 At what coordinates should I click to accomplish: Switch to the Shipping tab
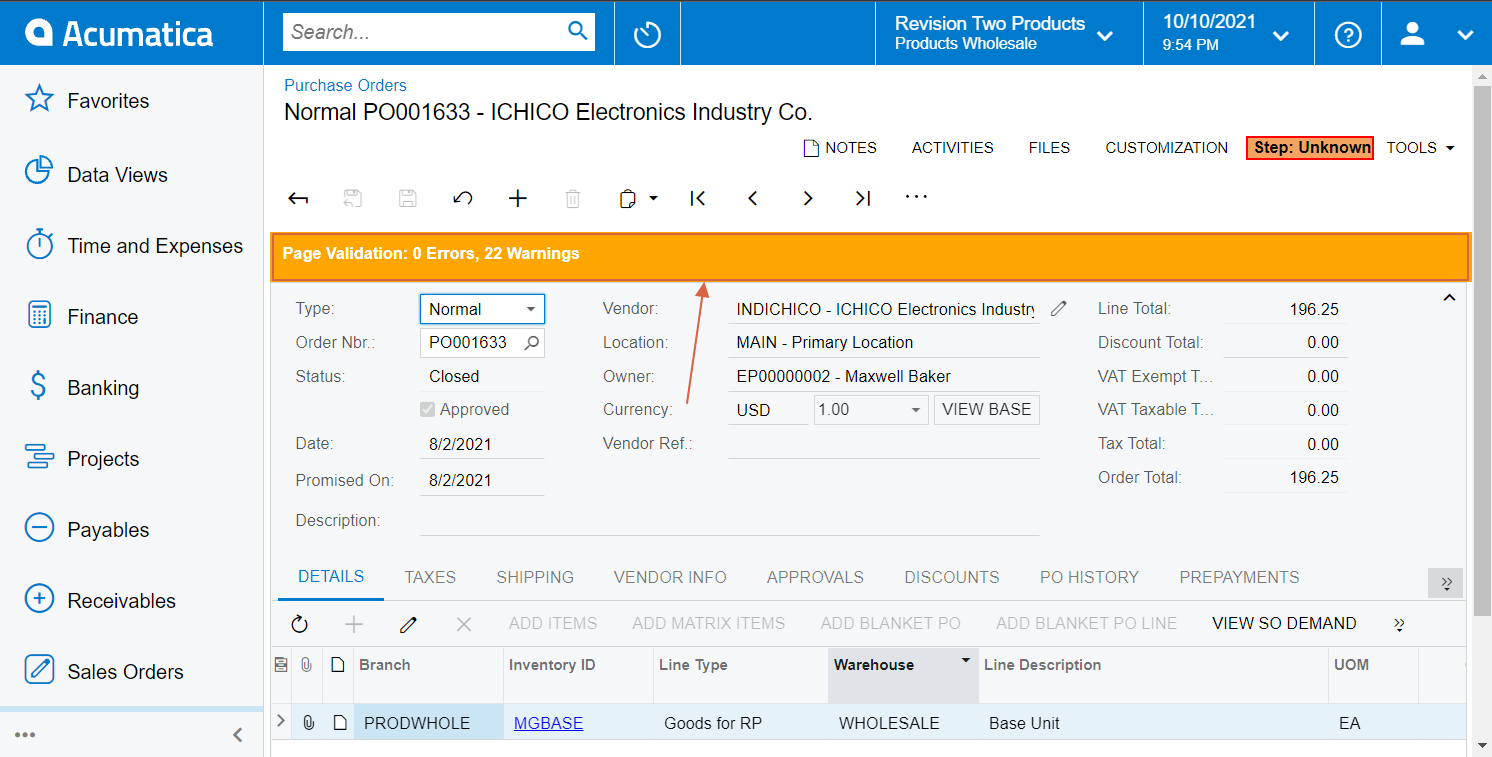click(535, 577)
